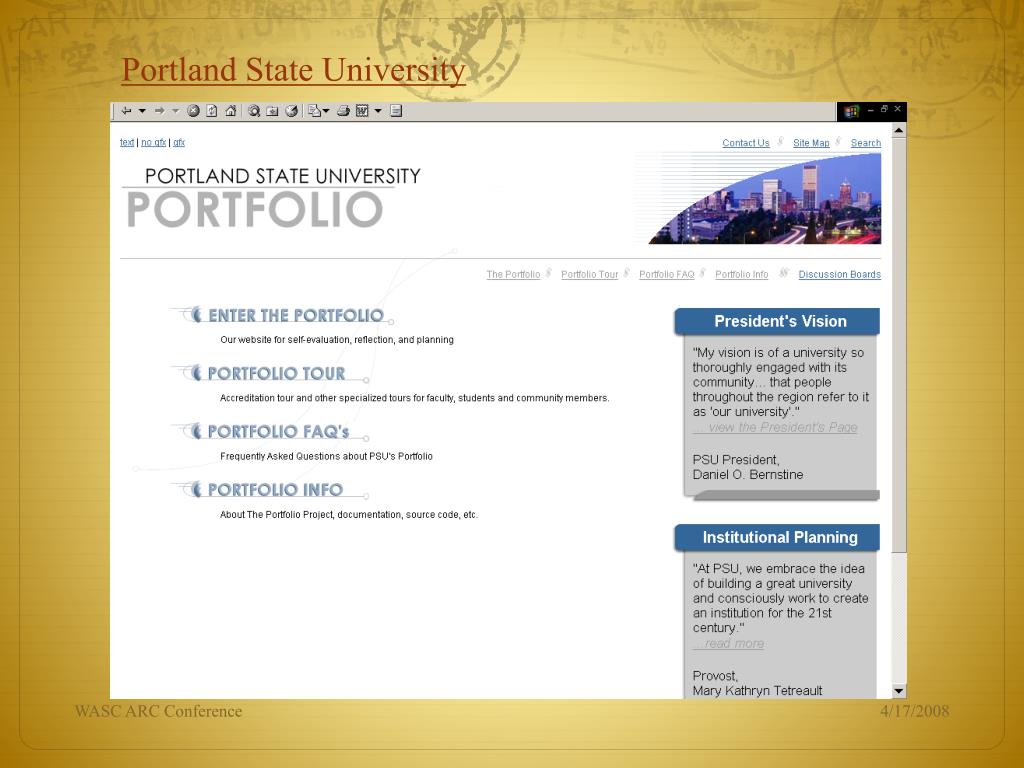Refresh the page using the Refresh icon

point(212,111)
